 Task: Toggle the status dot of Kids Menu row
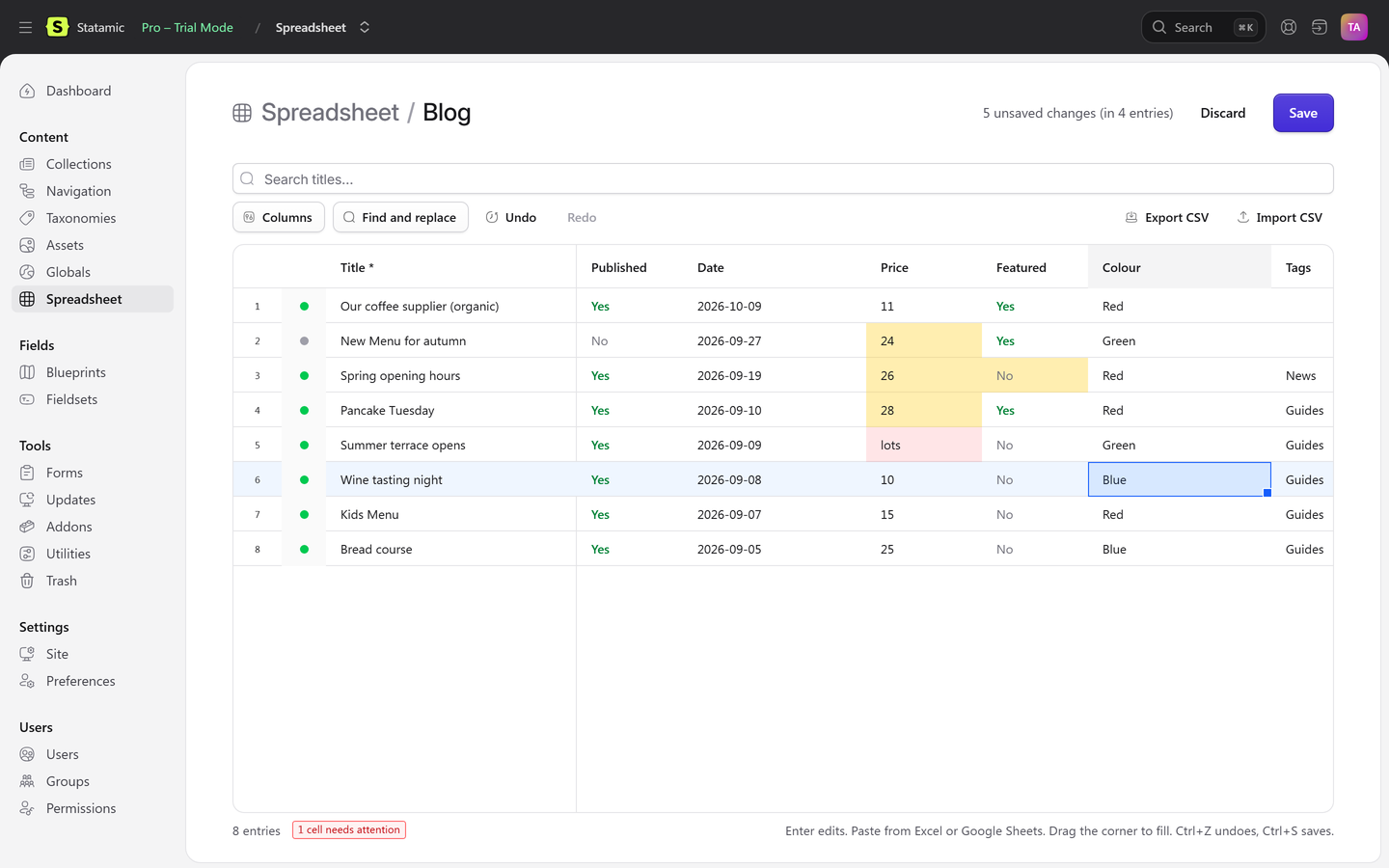click(304, 514)
